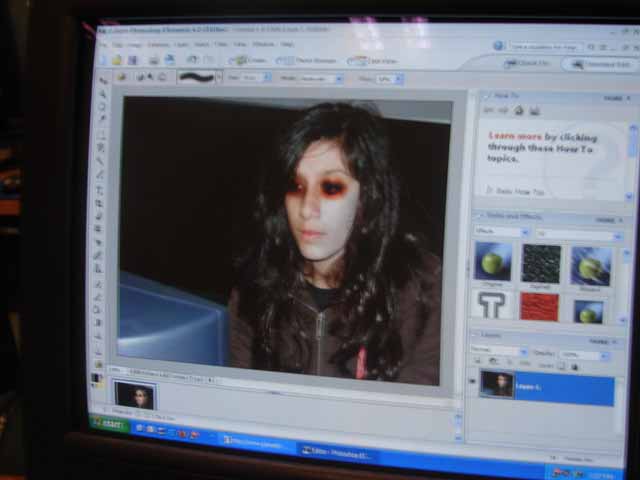Click the home icon in How To panel
The width and height of the screenshot is (640, 480).
coord(520,111)
